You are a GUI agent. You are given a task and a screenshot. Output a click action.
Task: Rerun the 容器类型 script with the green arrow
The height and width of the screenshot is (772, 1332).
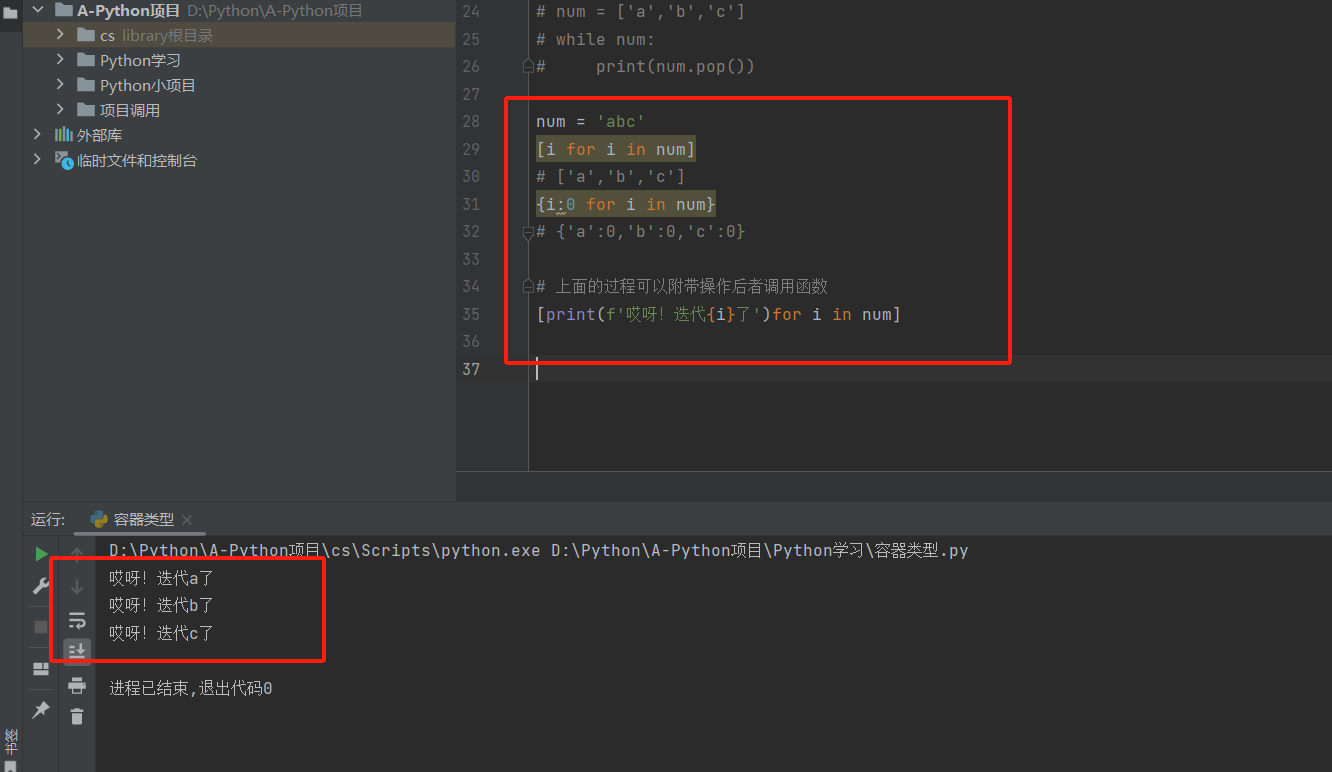pos(41,553)
